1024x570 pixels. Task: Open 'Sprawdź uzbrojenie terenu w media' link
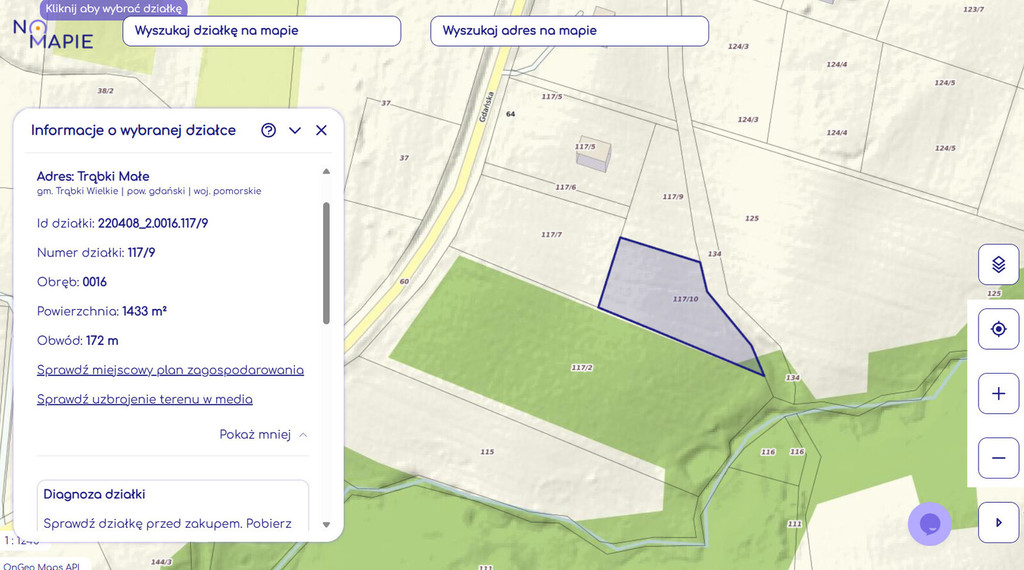[145, 399]
